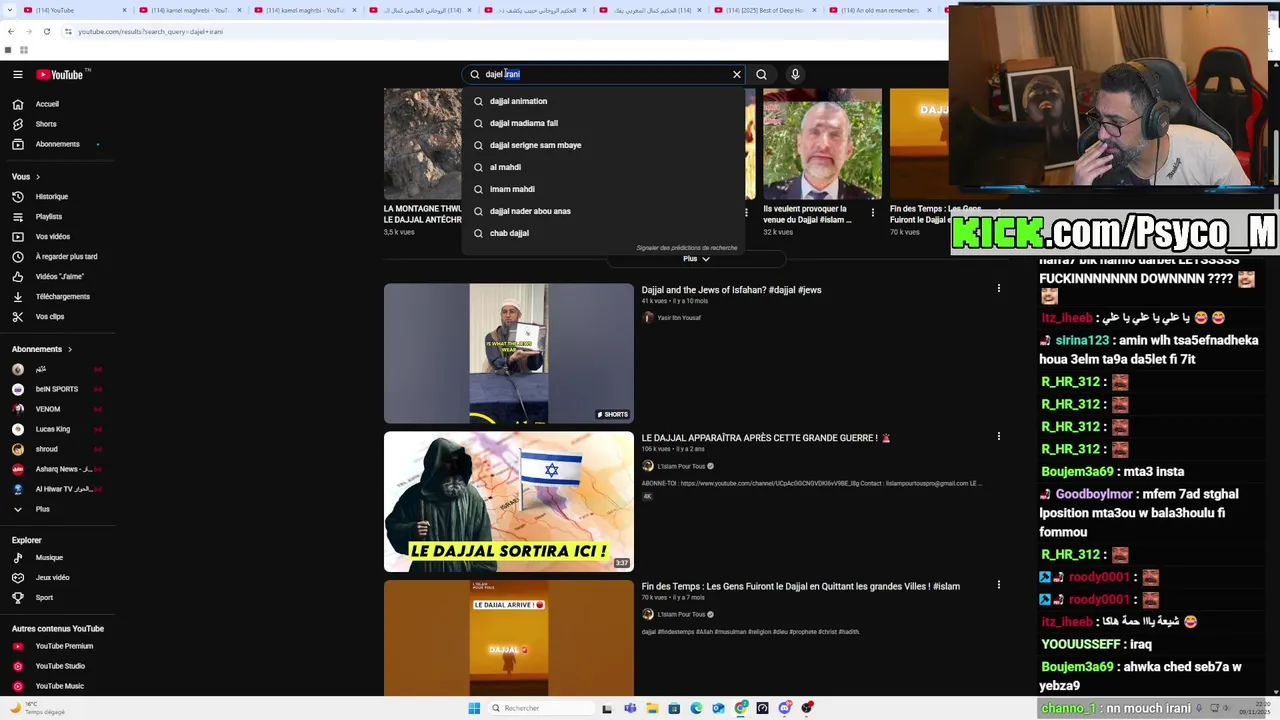Go back with browser back arrow
This screenshot has height=720, width=1280.
[11, 31]
